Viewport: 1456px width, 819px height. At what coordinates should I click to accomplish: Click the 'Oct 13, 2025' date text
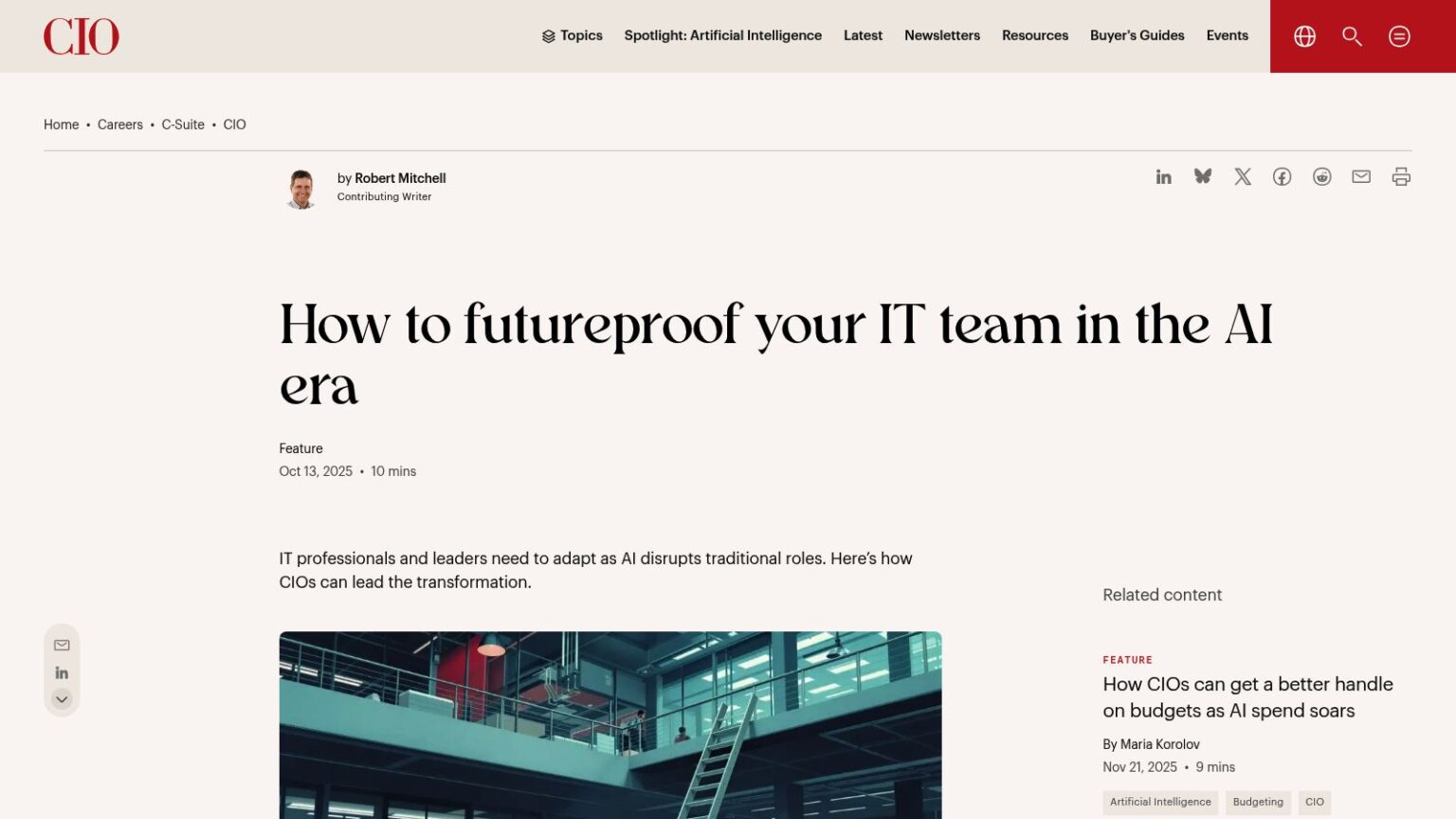[316, 471]
